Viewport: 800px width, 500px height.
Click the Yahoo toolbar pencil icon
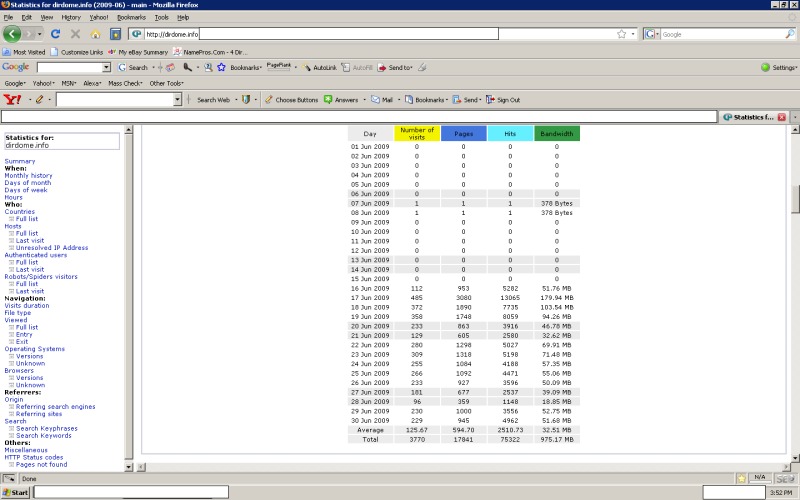coord(39,99)
